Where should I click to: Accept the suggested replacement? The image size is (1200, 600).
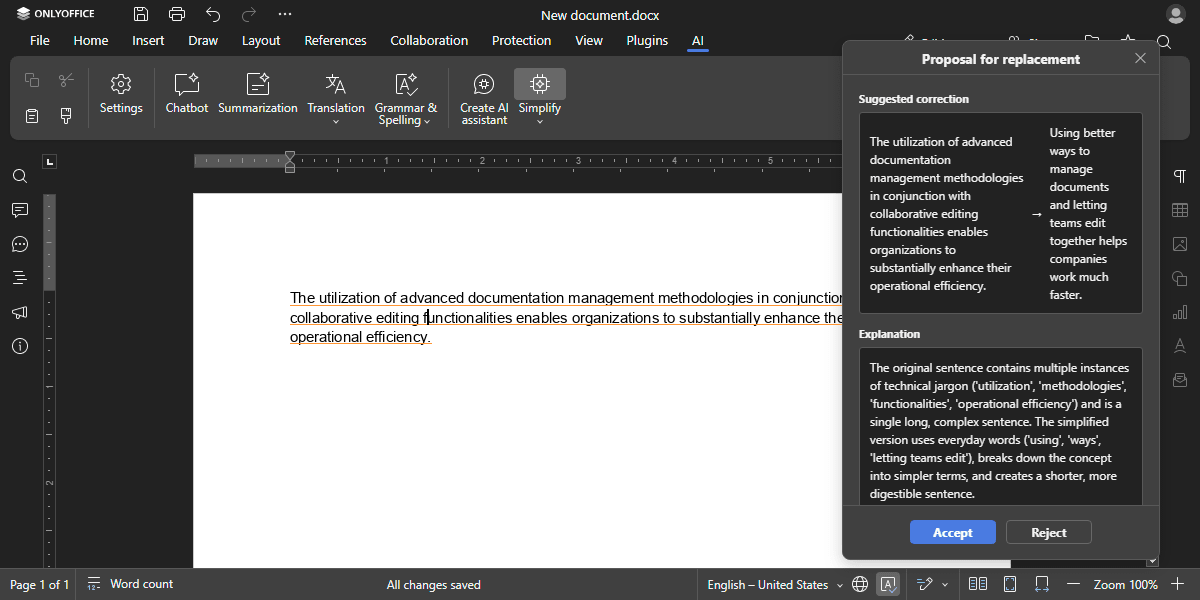pyautogui.click(x=952, y=532)
